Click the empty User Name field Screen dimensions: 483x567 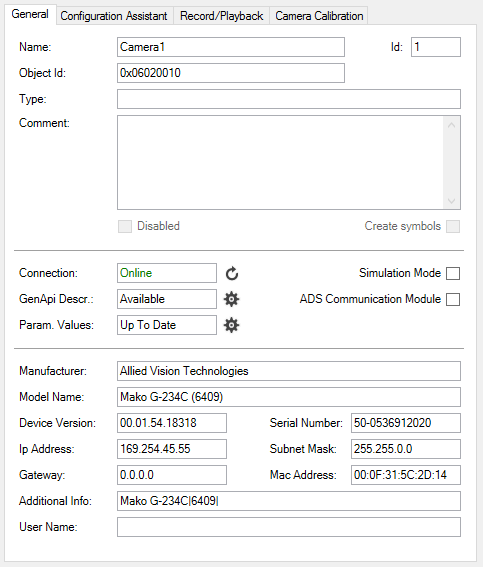(x=289, y=527)
